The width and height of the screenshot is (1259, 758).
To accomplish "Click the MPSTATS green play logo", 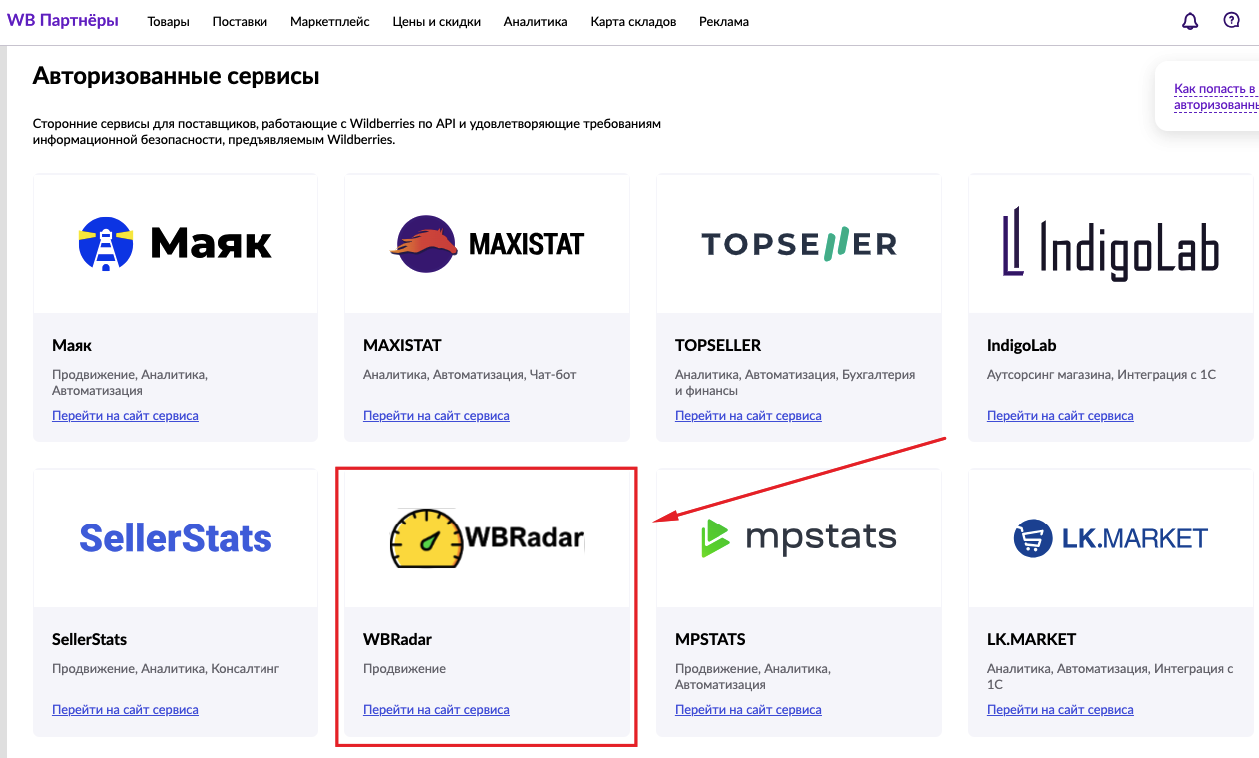I will 716,538.
